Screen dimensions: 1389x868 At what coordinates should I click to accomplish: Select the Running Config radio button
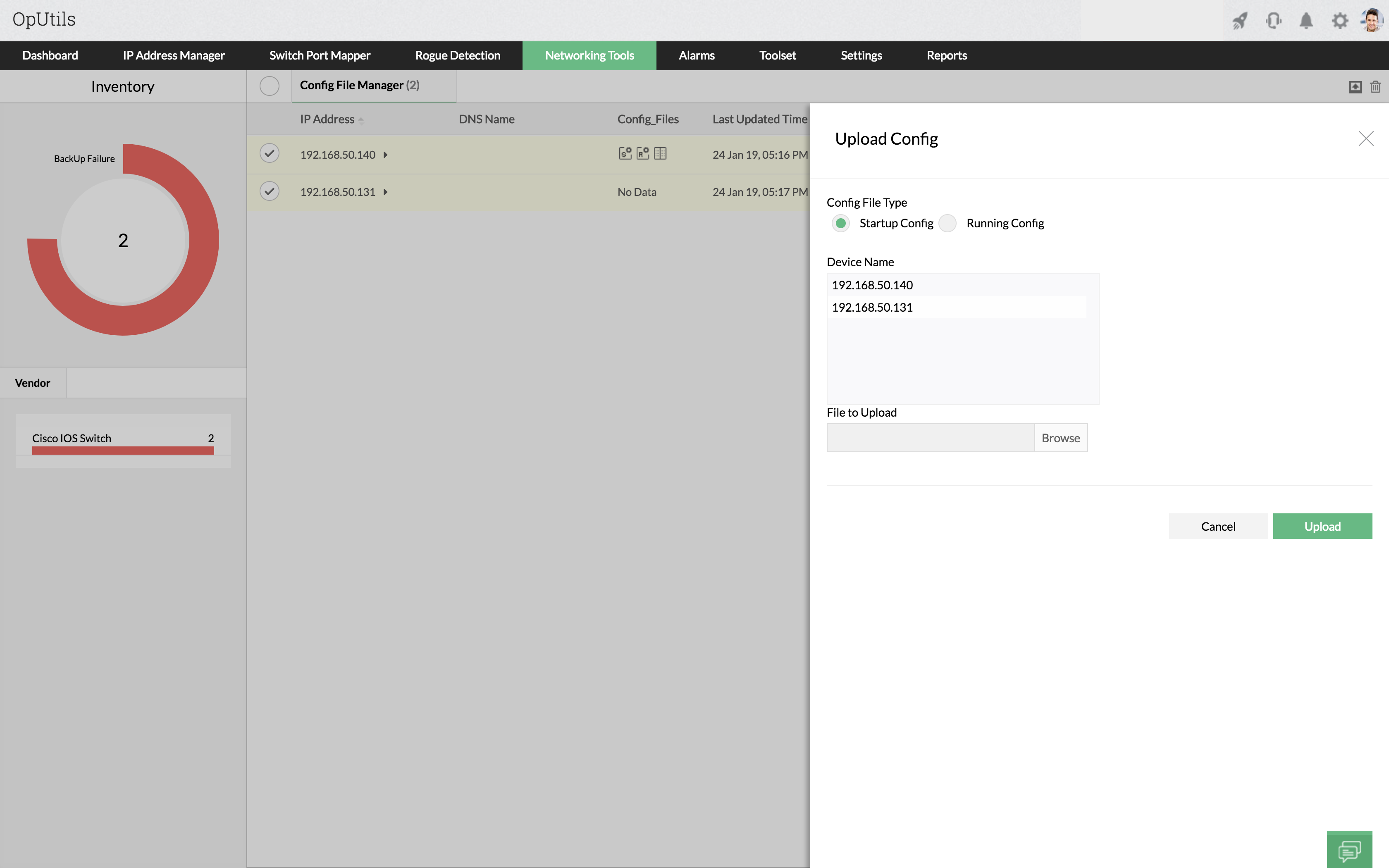[947, 223]
